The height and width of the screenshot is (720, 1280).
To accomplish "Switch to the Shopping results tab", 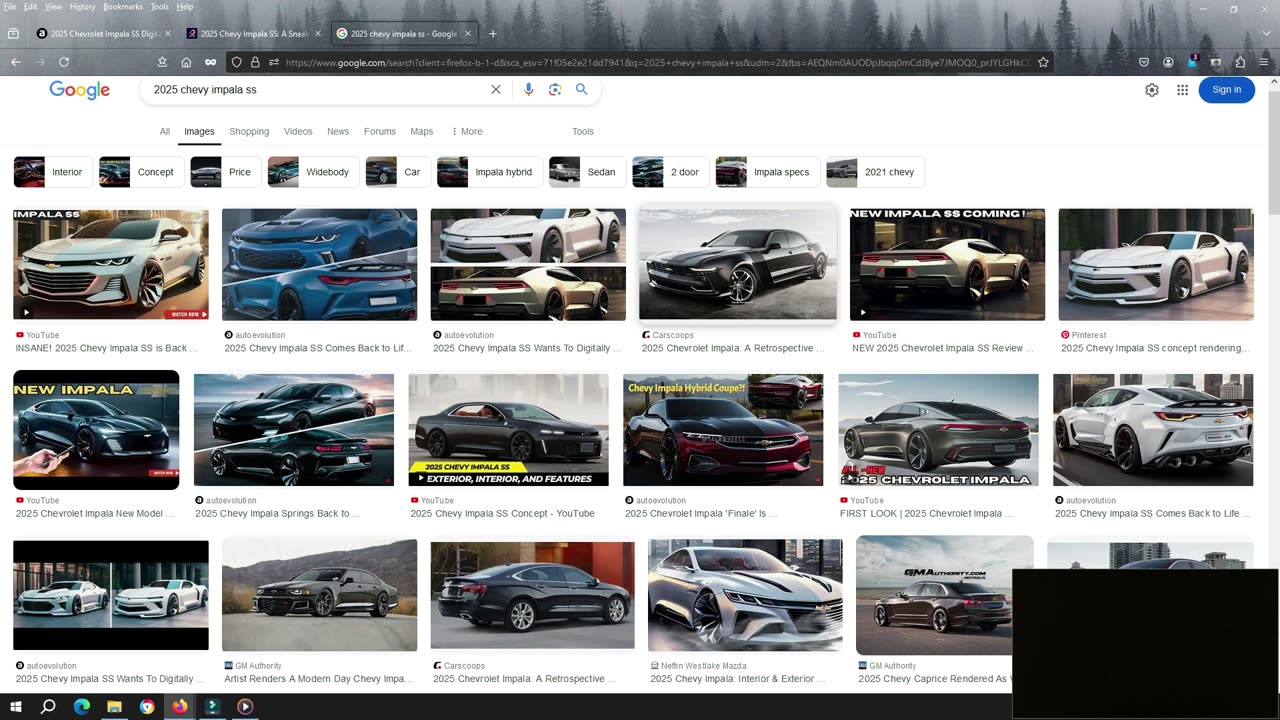I will pyautogui.click(x=249, y=131).
